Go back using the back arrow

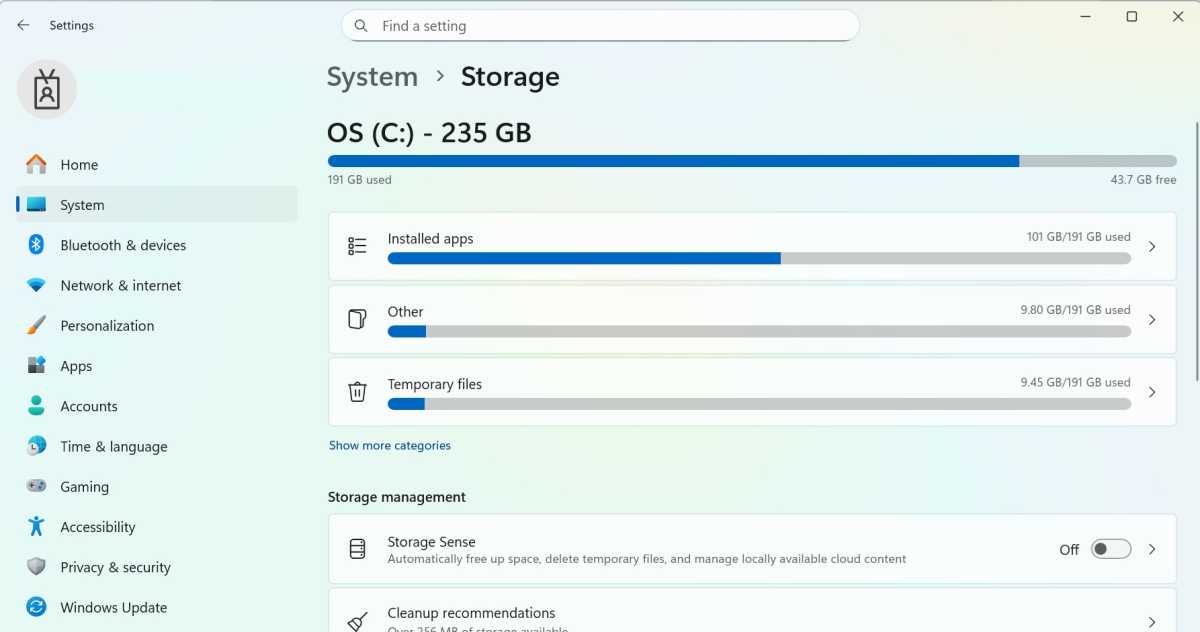pyautogui.click(x=22, y=24)
